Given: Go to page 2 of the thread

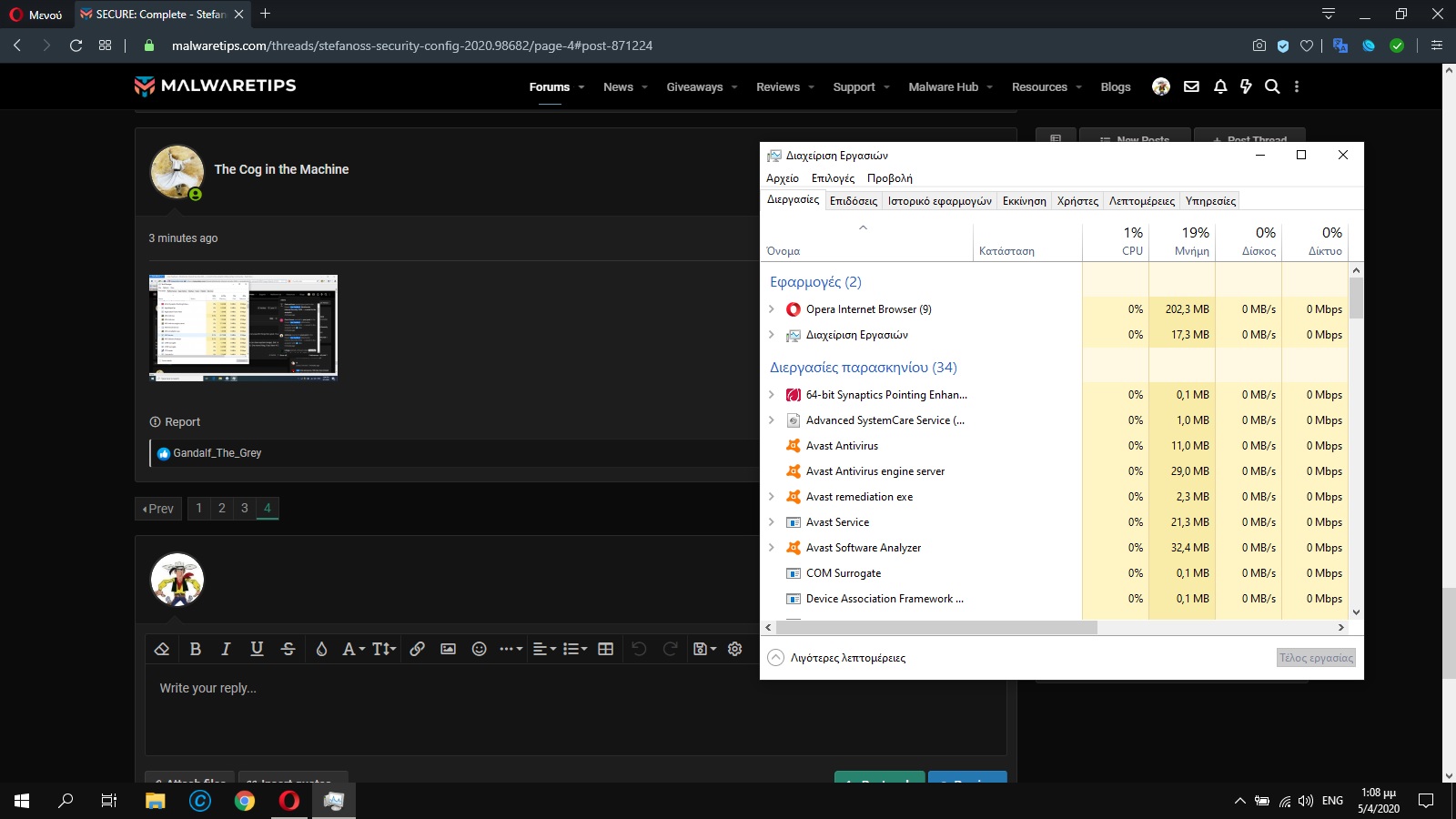Looking at the screenshot, I should (x=222, y=509).
